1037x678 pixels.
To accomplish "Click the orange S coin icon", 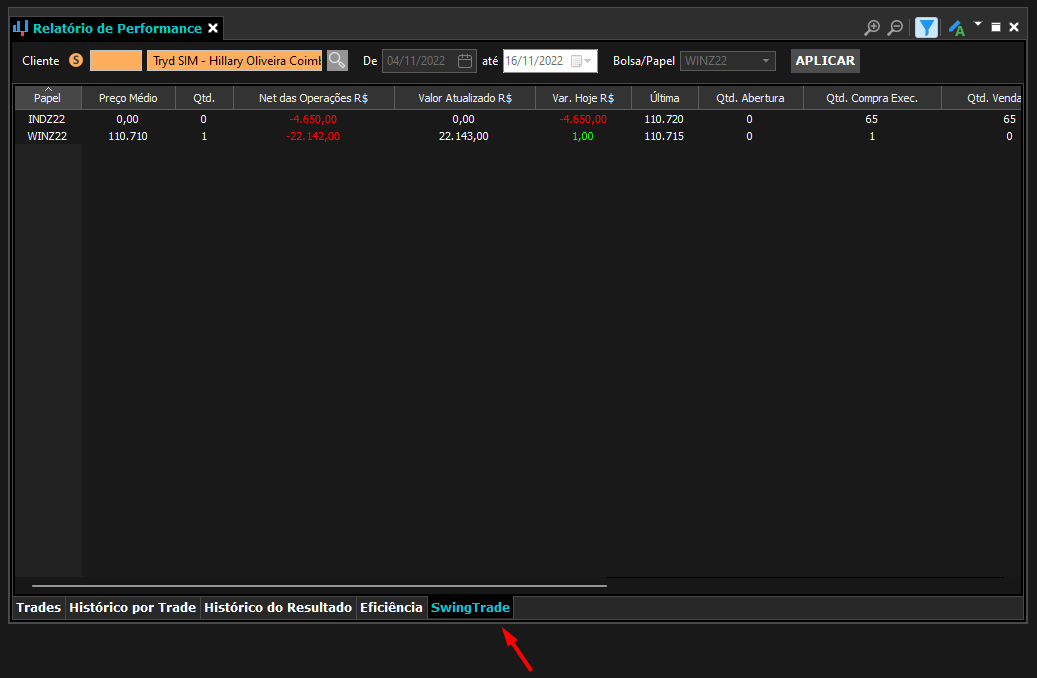I will coord(76,60).
